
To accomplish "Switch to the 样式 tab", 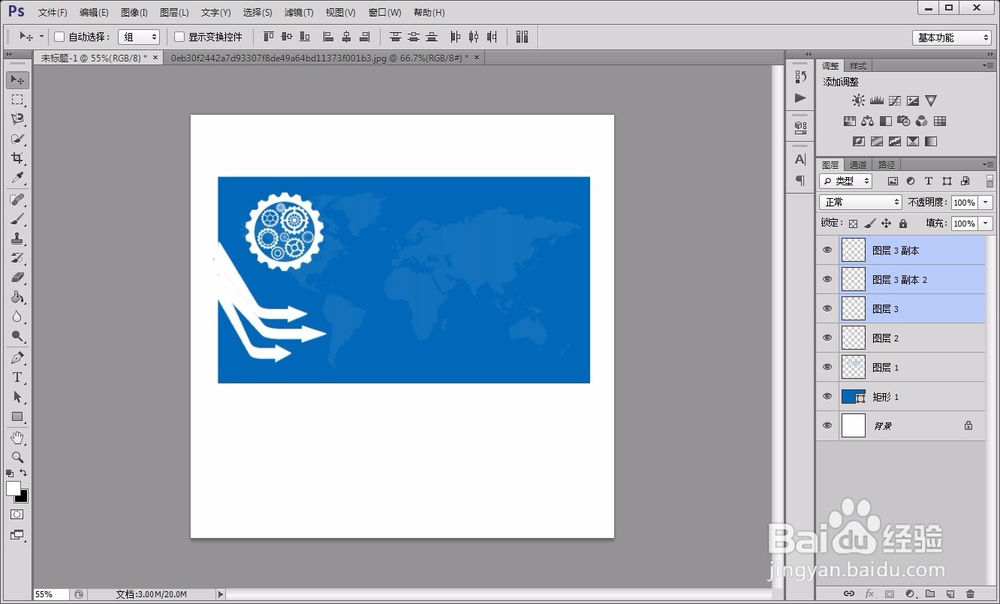I will coord(858,66).
